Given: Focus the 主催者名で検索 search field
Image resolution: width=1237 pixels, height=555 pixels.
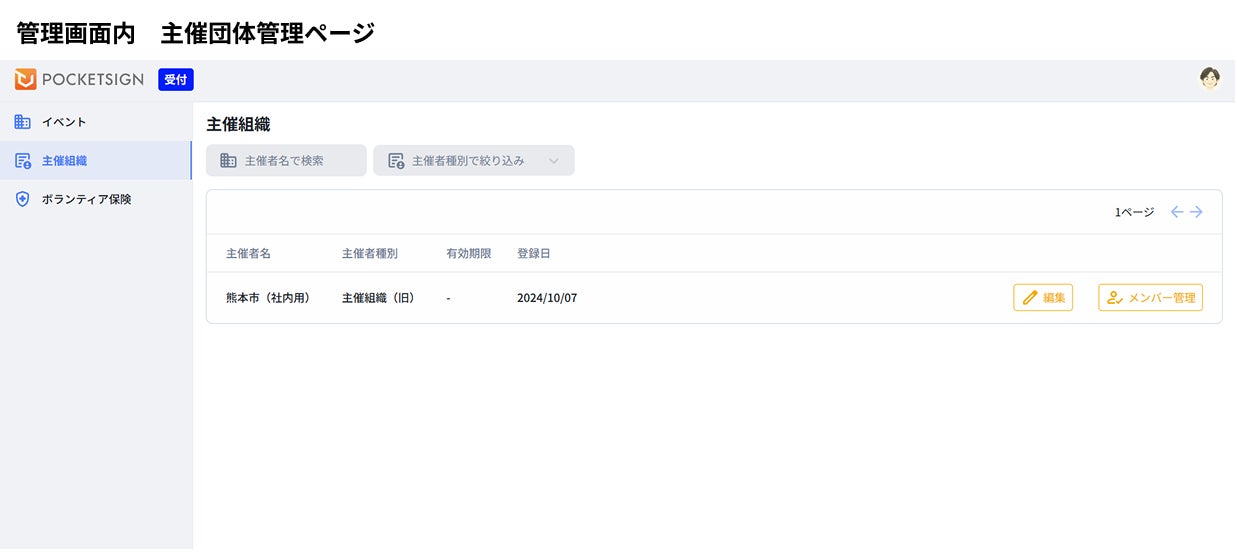Looking at the screenshot, I should (286, 161).
